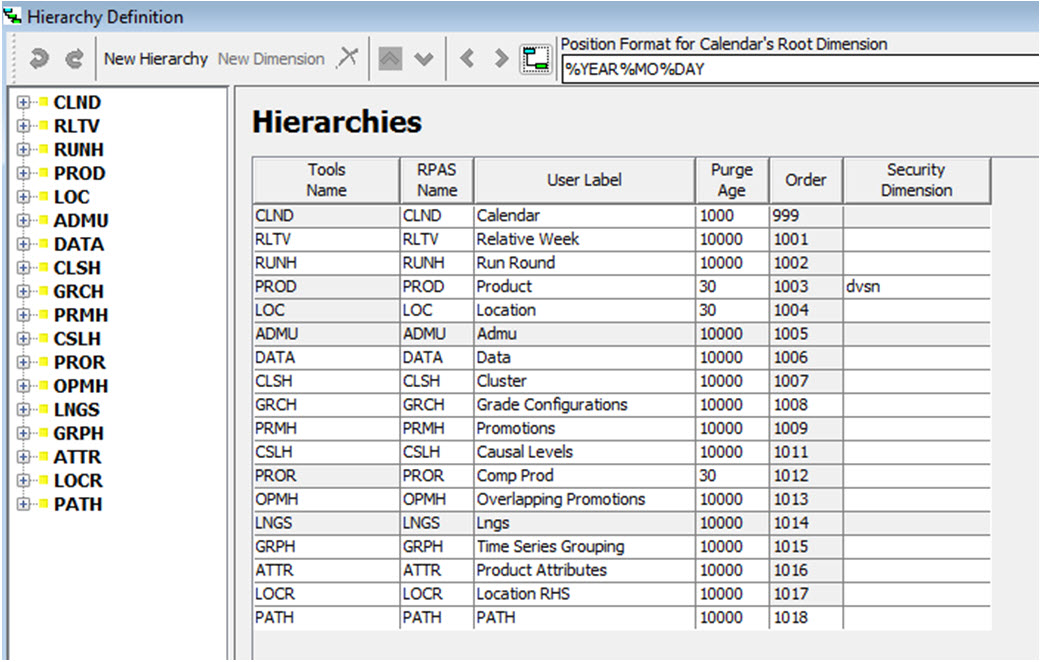Click the User Label column header

click(584, 180)
